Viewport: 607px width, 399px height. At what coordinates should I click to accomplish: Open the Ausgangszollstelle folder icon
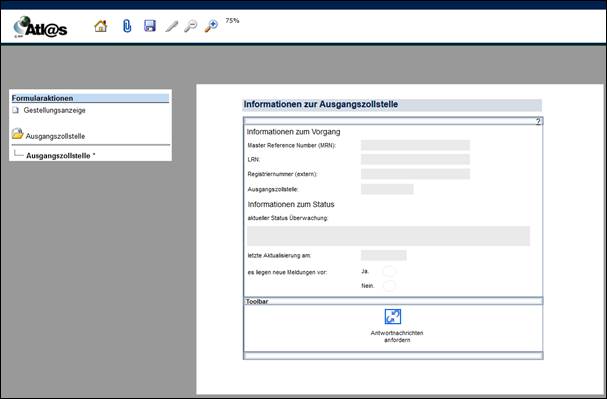point(17,134)
